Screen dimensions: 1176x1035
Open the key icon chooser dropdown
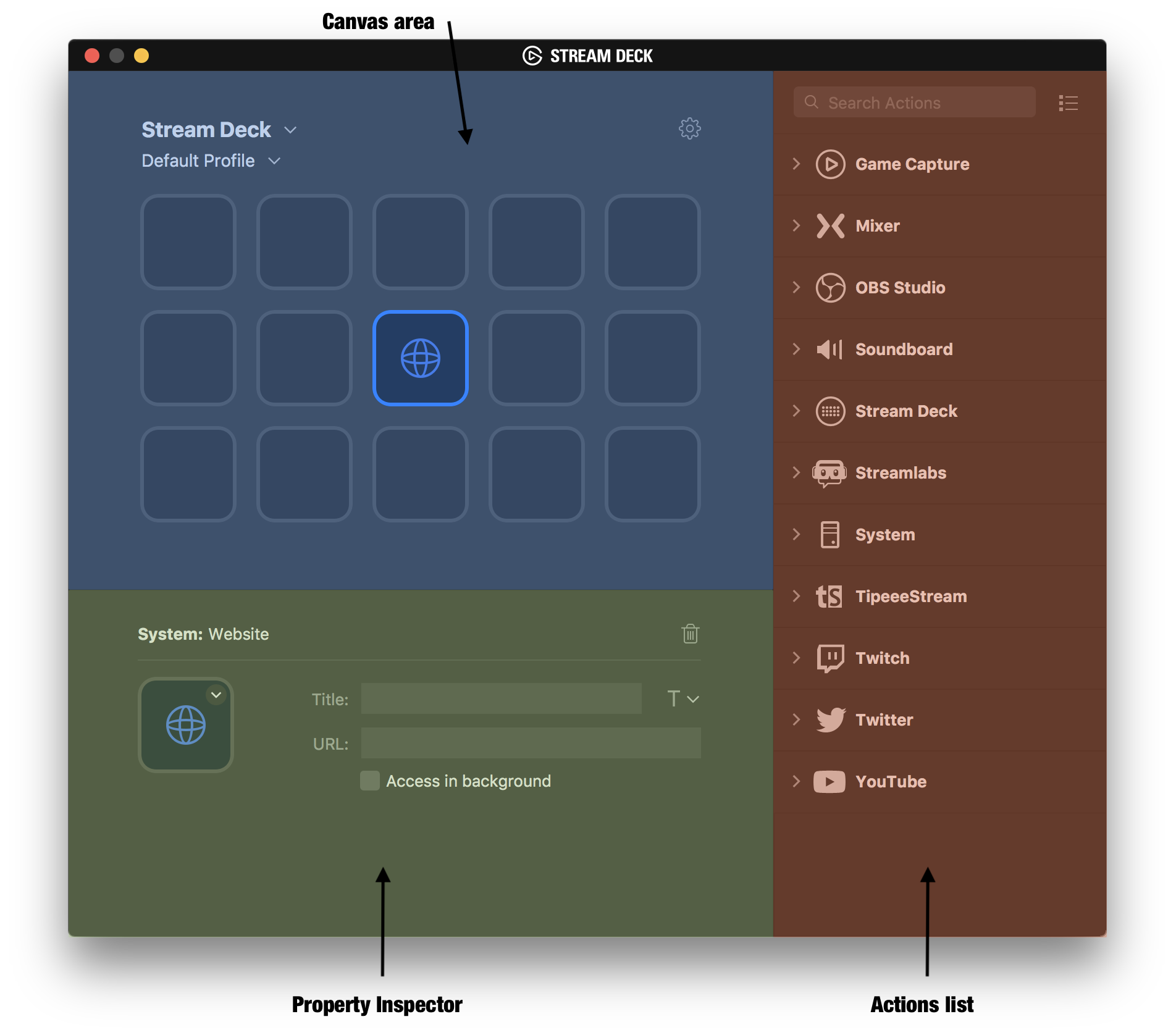coord(216,695)
